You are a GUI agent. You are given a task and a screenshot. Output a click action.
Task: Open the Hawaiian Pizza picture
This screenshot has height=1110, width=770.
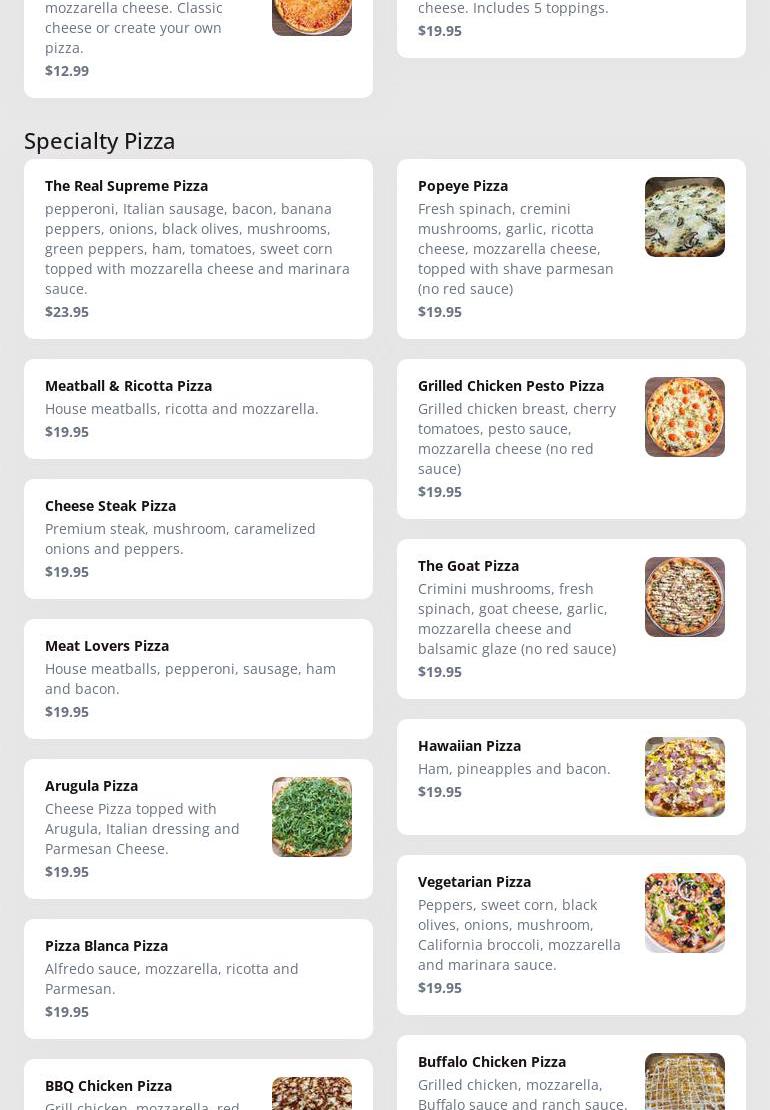[x=684, y=777]
